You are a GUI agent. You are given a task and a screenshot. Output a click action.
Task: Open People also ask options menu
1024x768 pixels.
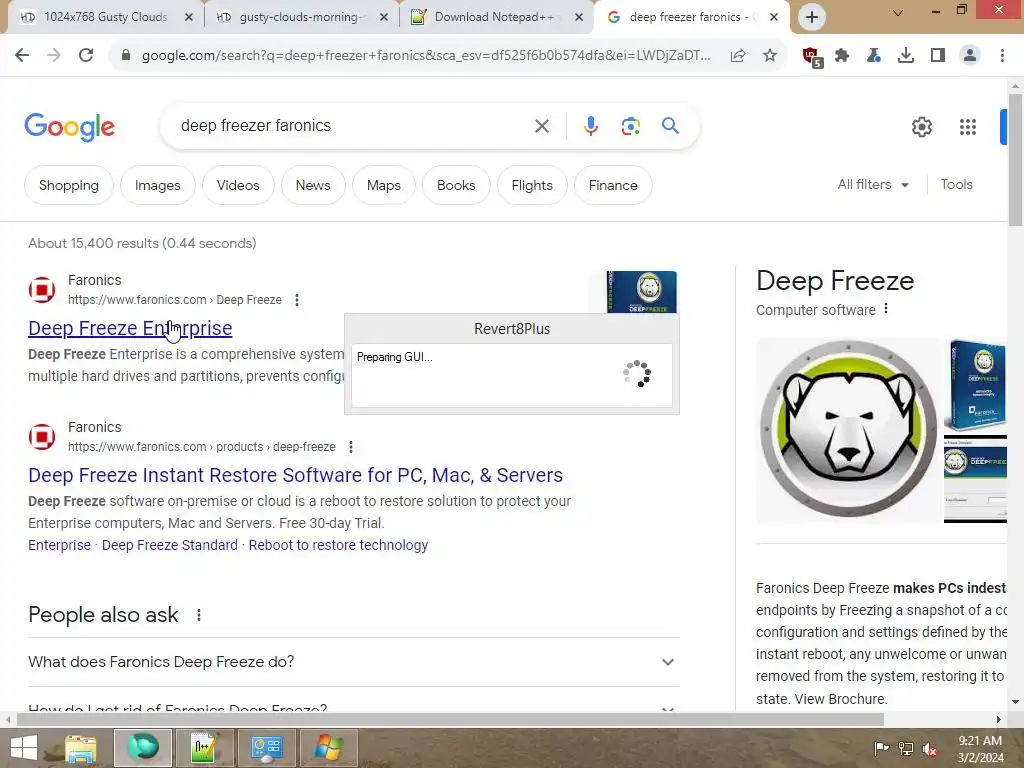199,615
